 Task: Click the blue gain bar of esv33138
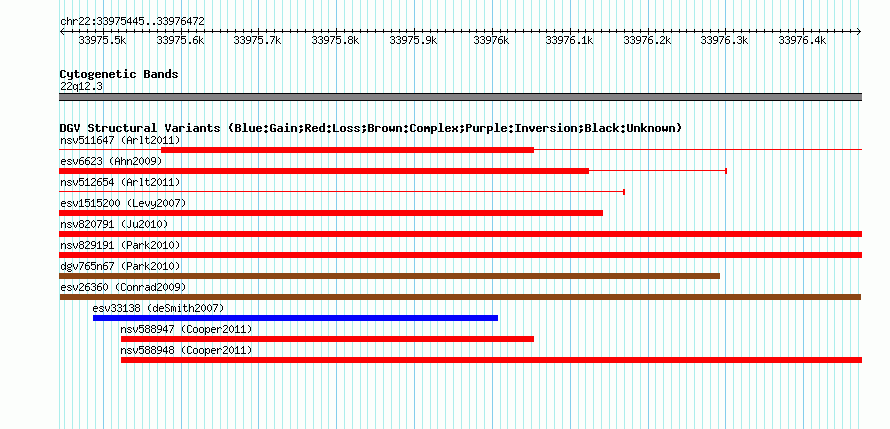(x=295, y=318)
